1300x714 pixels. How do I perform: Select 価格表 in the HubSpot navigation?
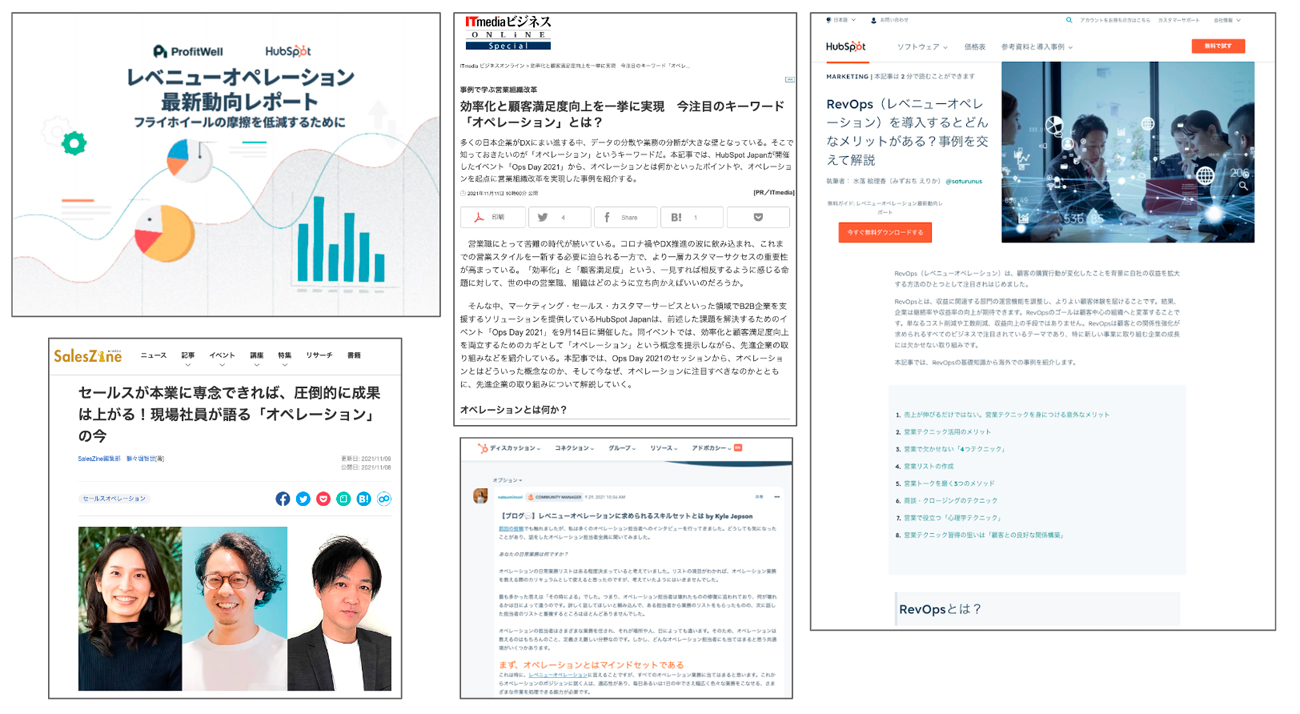pos(974,47)
